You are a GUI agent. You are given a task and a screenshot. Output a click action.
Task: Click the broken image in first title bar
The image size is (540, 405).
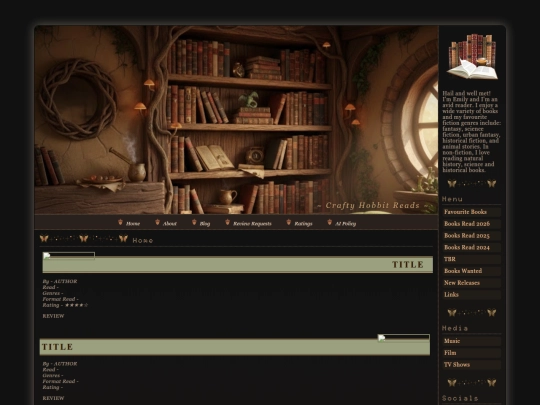coord(69,256)
